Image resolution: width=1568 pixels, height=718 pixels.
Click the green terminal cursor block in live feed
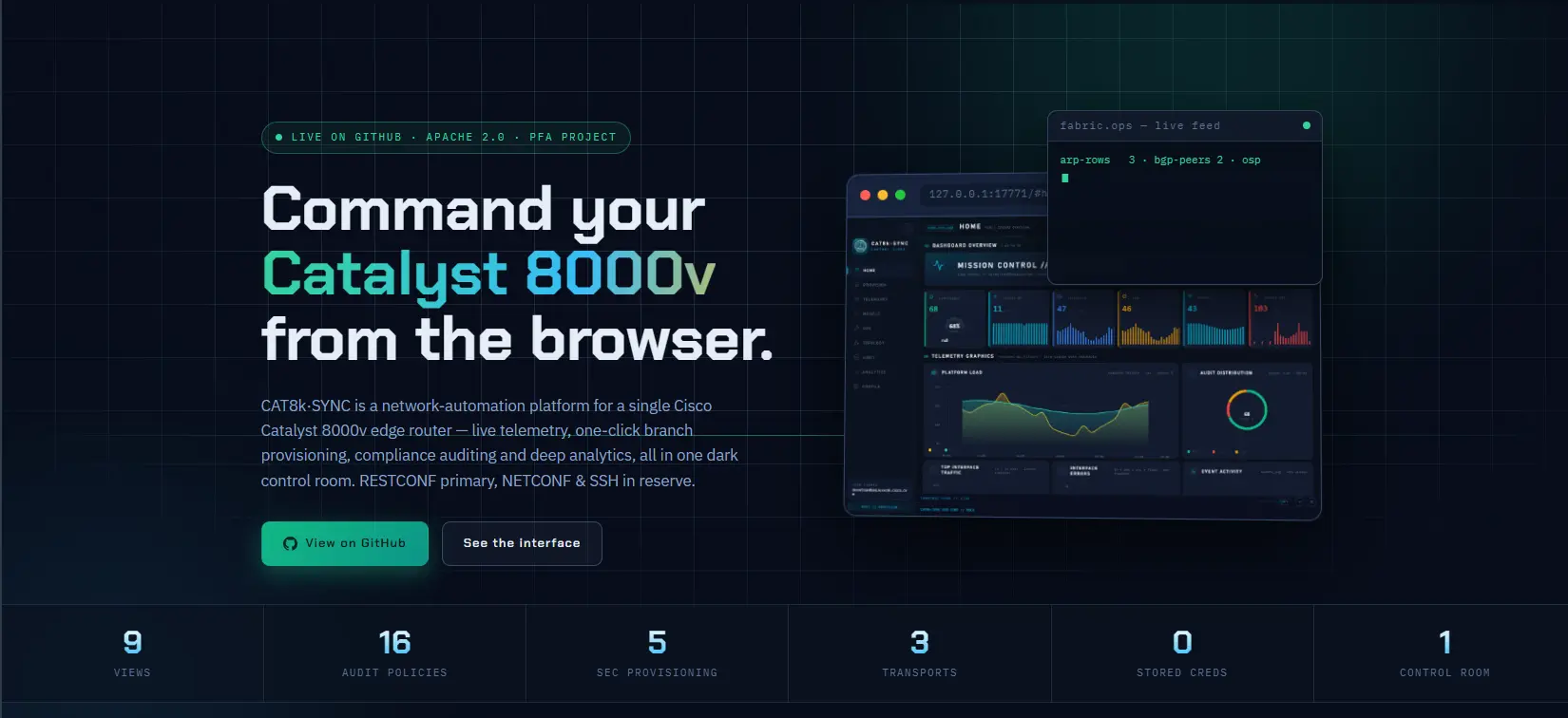(1065, 178)
